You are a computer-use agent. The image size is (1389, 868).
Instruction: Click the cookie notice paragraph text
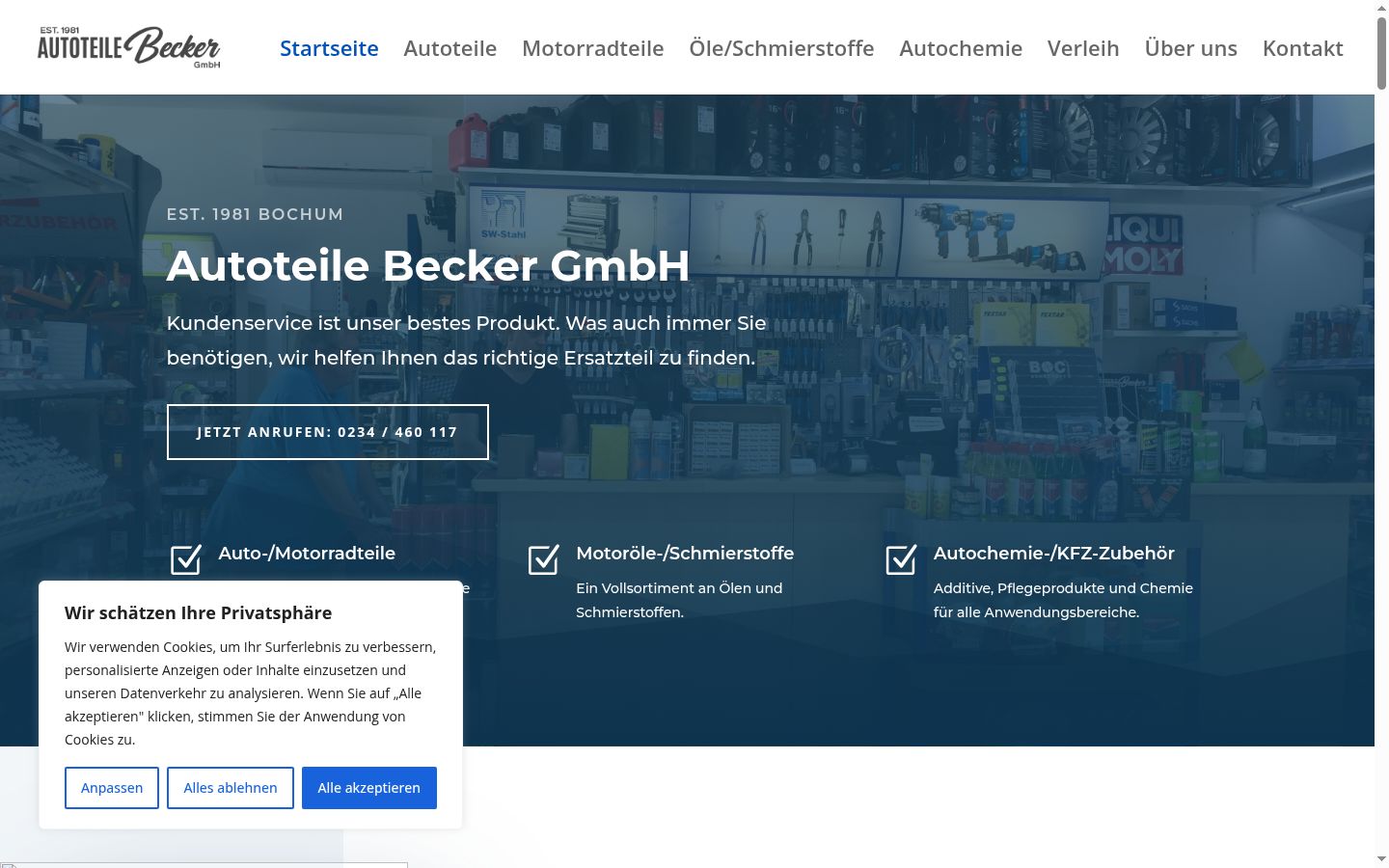(251, 693)
